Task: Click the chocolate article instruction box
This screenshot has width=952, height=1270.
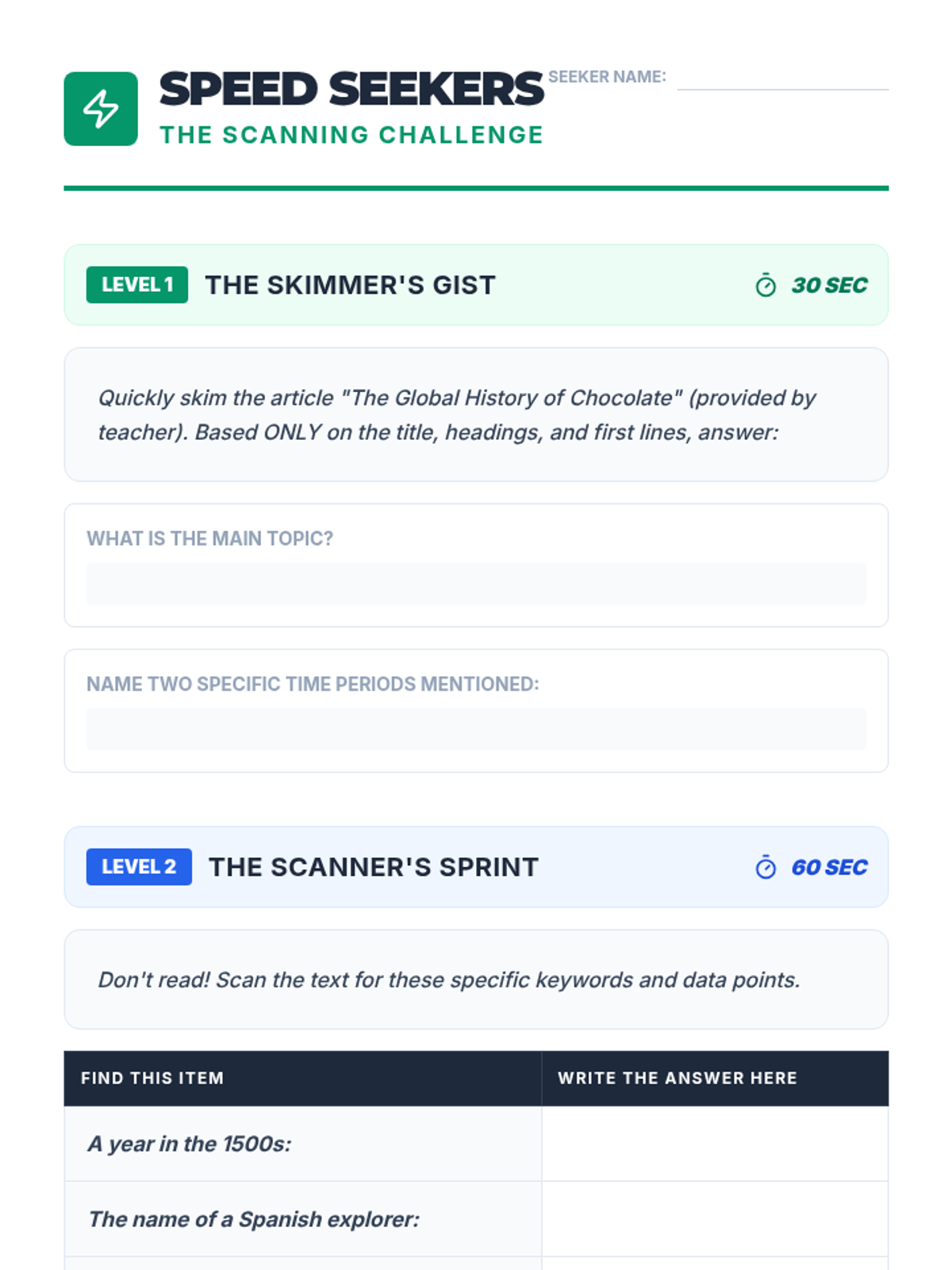Action: [x=476, y=414]
